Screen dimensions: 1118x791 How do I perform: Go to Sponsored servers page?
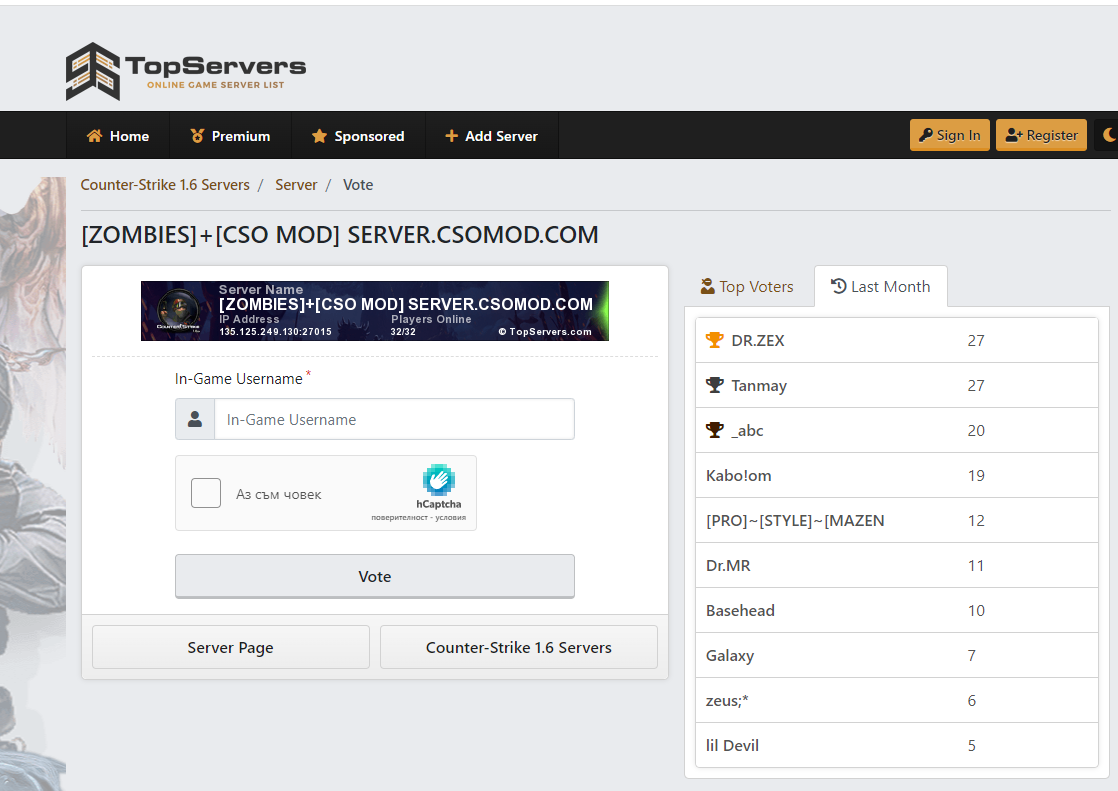[x=358, y=136]
